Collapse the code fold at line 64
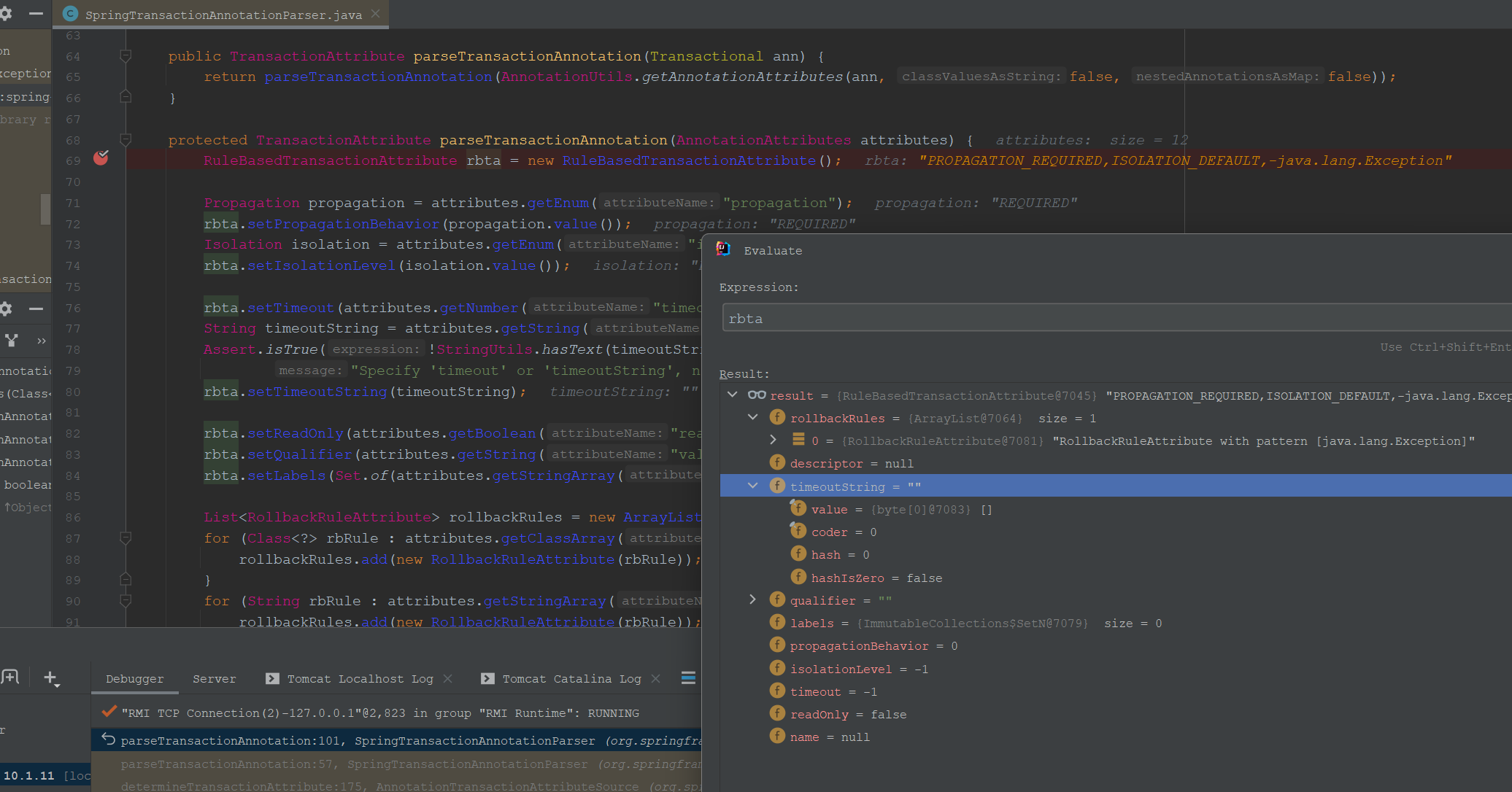The image size is (1512, 792). (x=126, y=56)
